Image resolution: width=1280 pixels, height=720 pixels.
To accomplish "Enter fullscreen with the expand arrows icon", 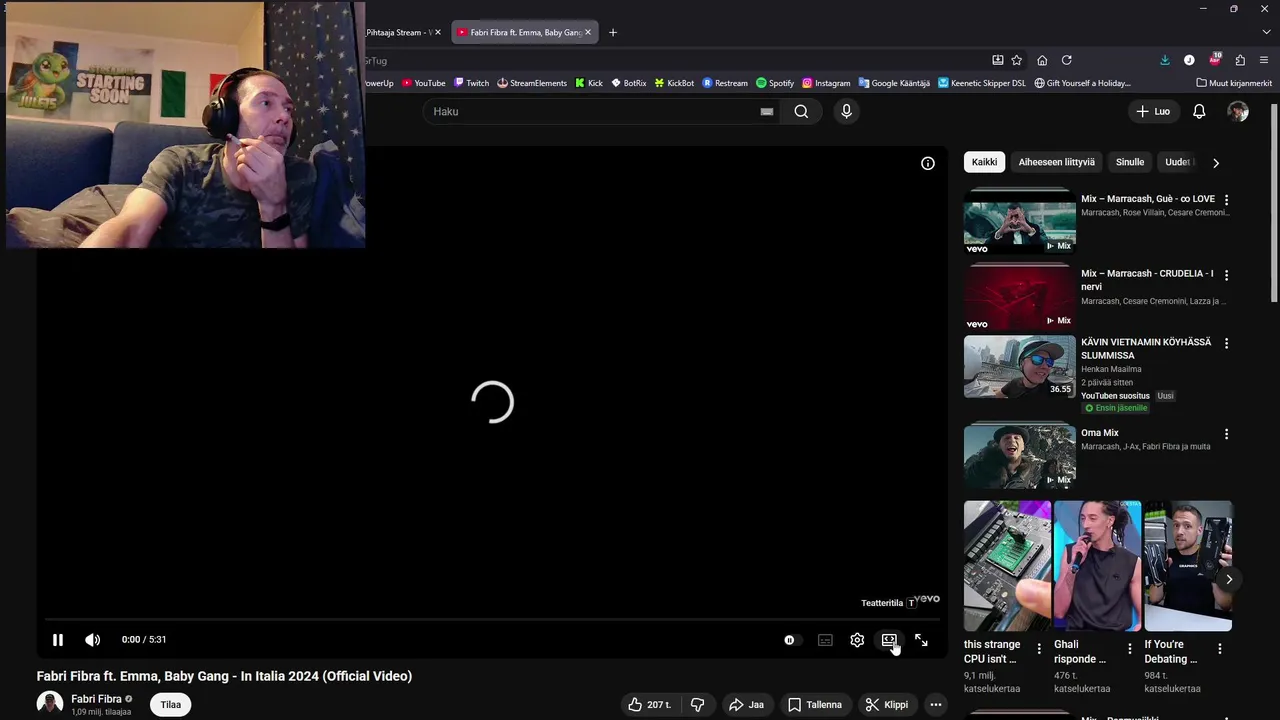I will [x=921, y=640].
